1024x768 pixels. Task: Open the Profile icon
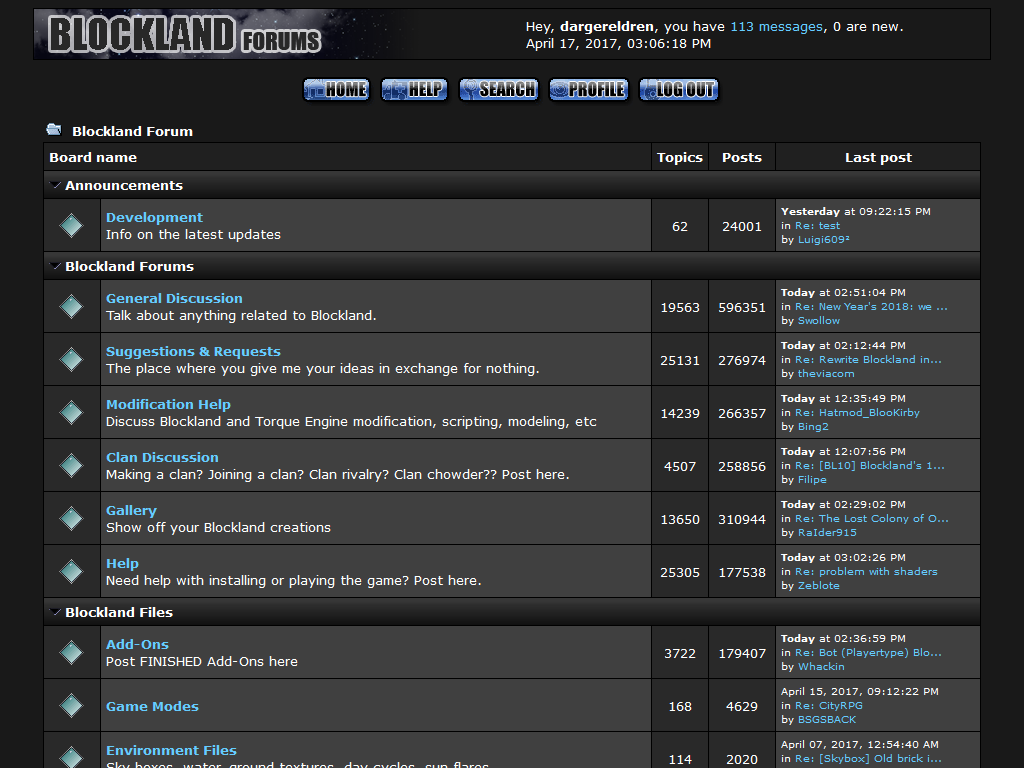(x=588, y=89)
